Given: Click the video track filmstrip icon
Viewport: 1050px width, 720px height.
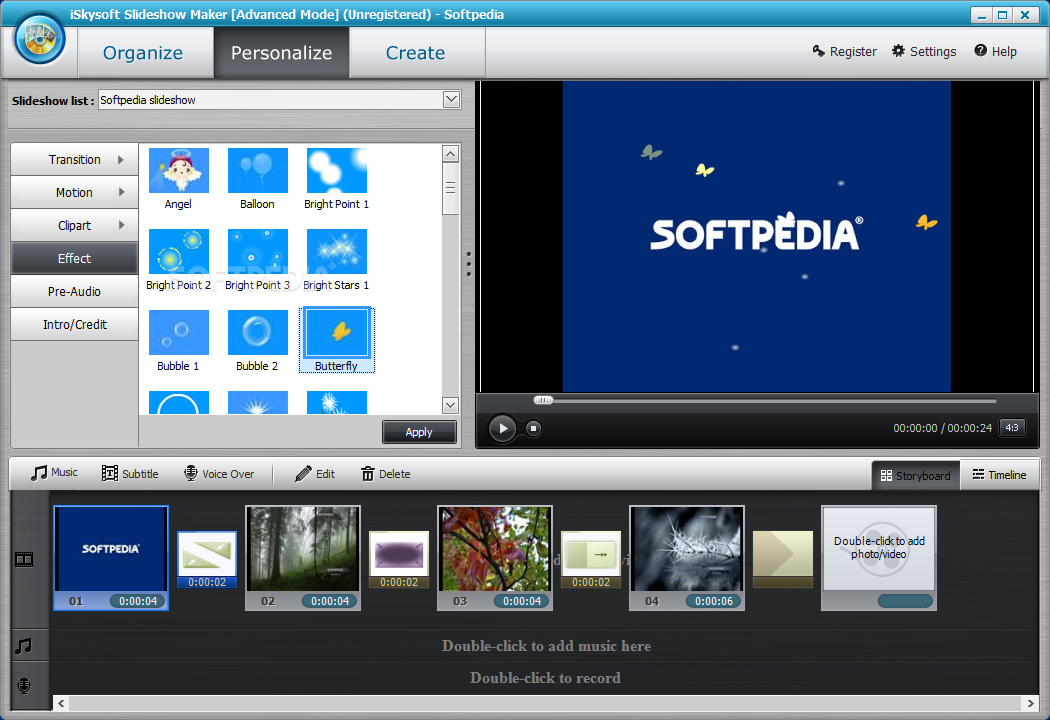Looking at the screenshot, I should coord(24,559).
